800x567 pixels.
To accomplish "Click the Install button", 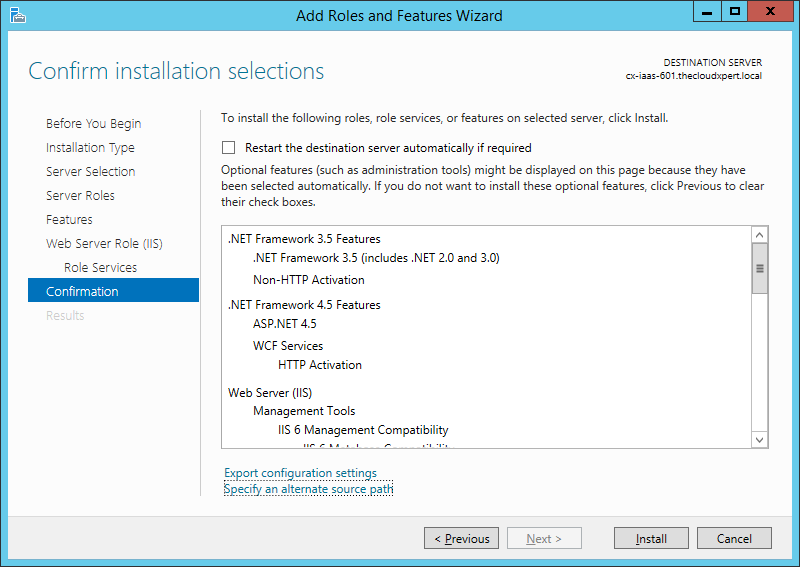I will [651, 538].
